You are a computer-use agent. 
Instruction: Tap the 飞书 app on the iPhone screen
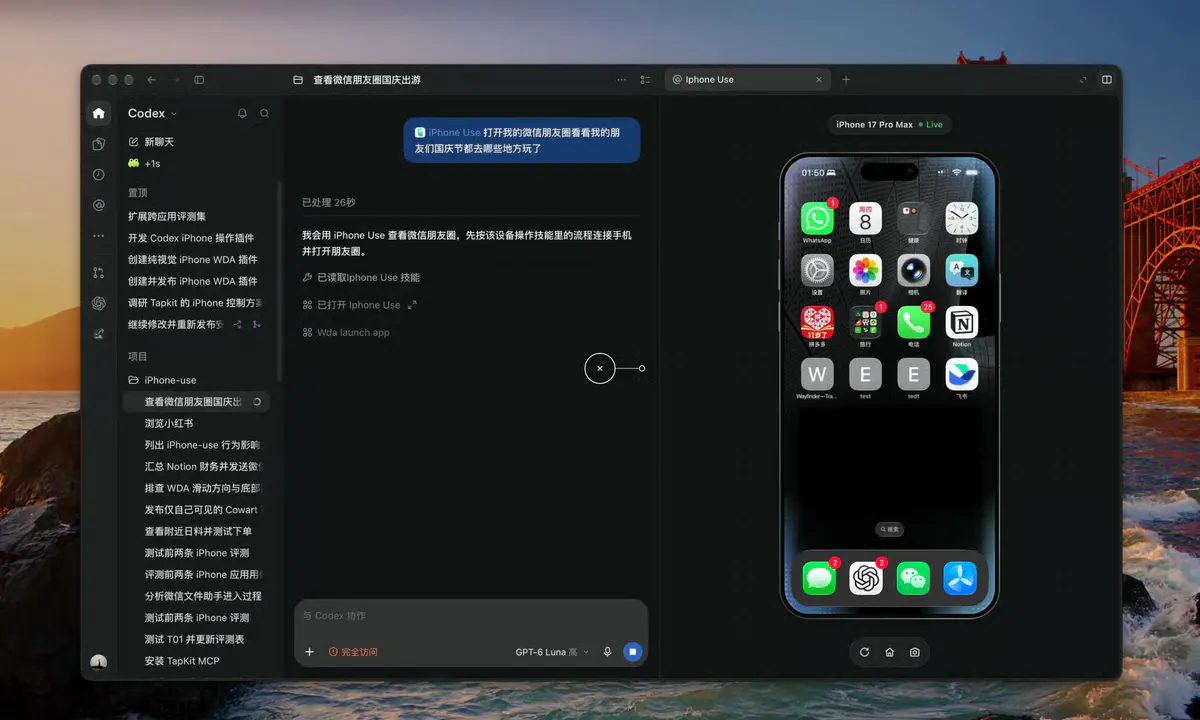pos(962,374)
